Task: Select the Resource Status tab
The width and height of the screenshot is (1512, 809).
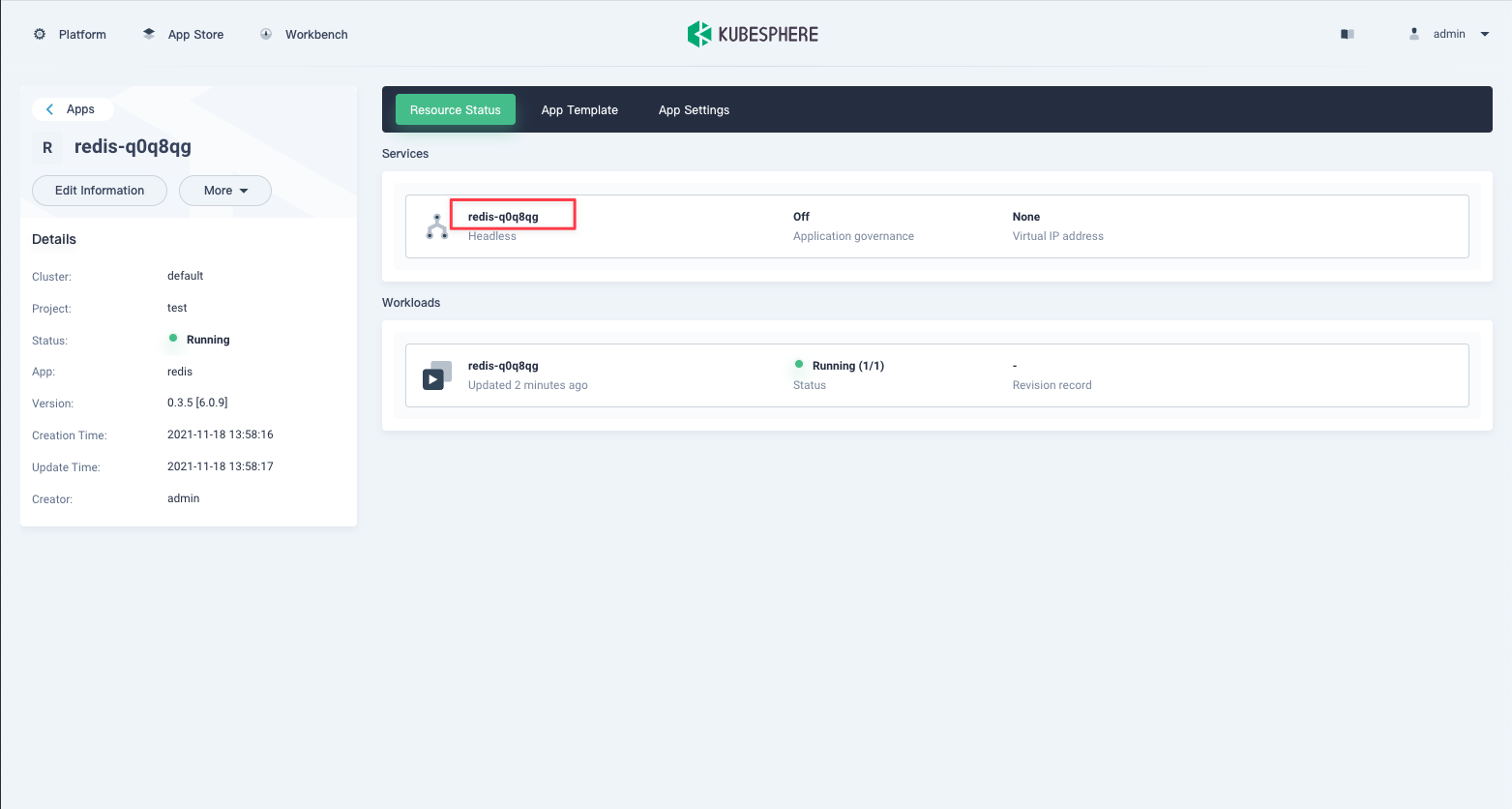Action: coord(455,109)
